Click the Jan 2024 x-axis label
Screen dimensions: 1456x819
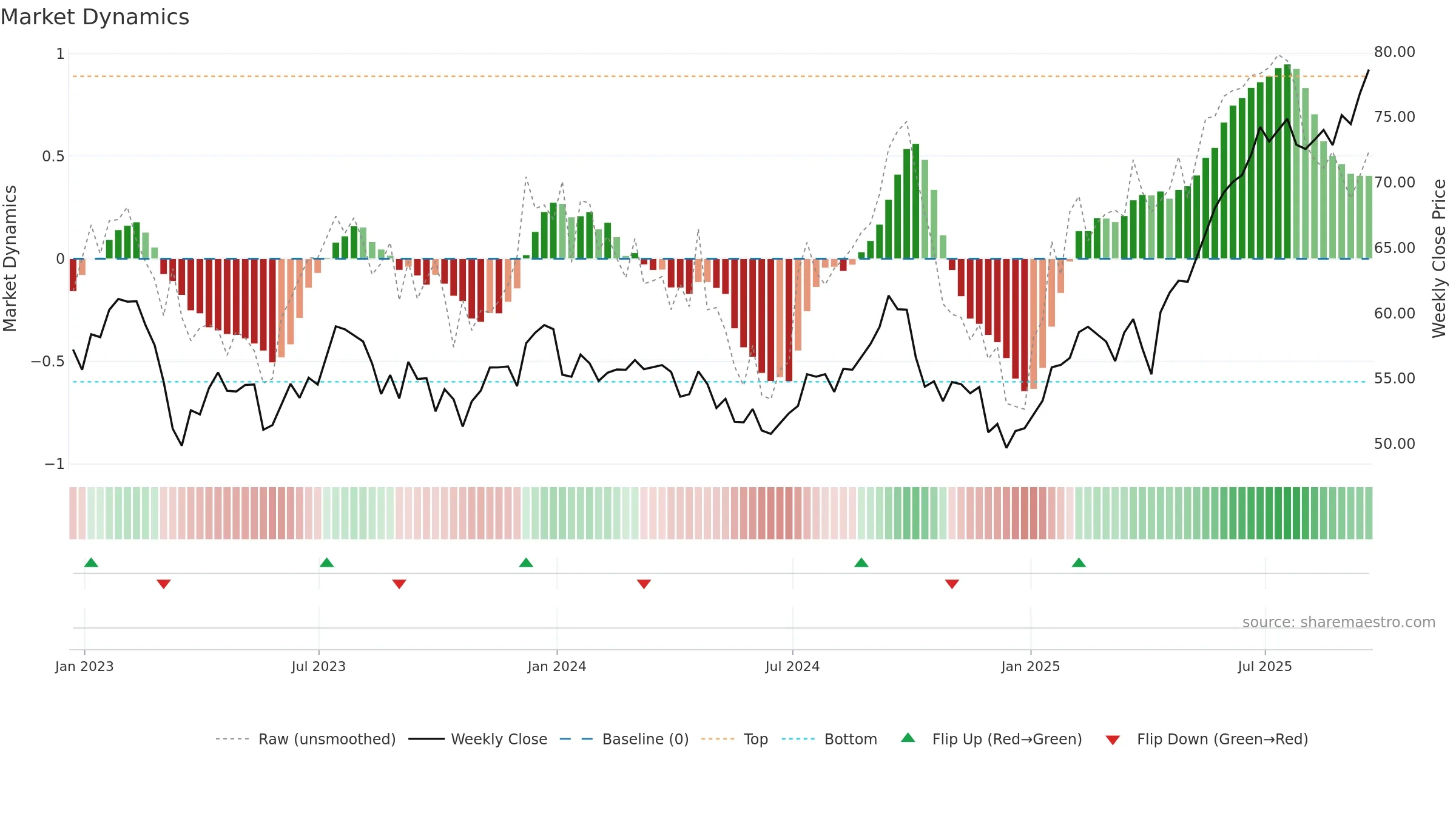(x=557, y=666)
